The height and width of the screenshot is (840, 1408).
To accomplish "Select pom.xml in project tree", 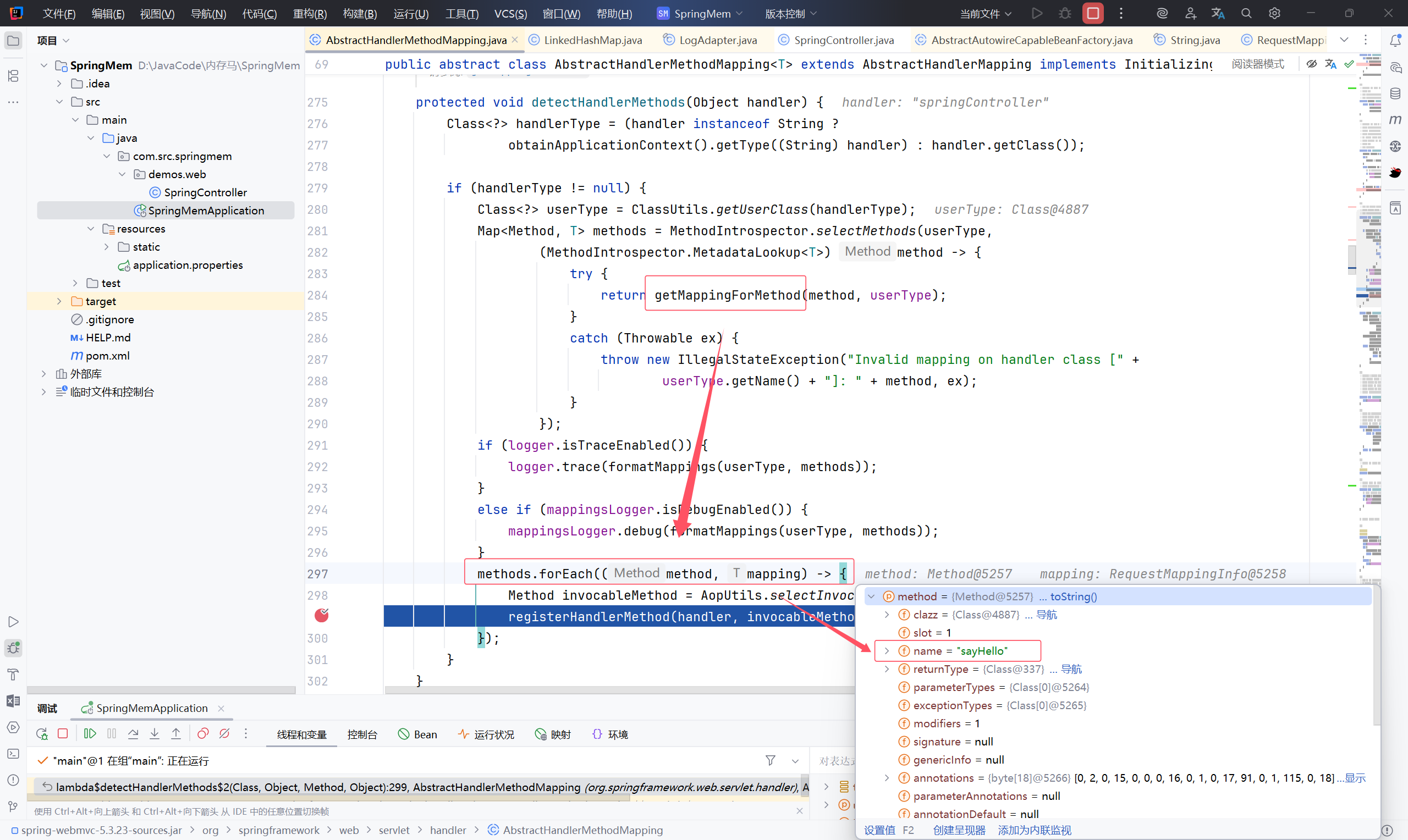I will (x=108, y=356).
